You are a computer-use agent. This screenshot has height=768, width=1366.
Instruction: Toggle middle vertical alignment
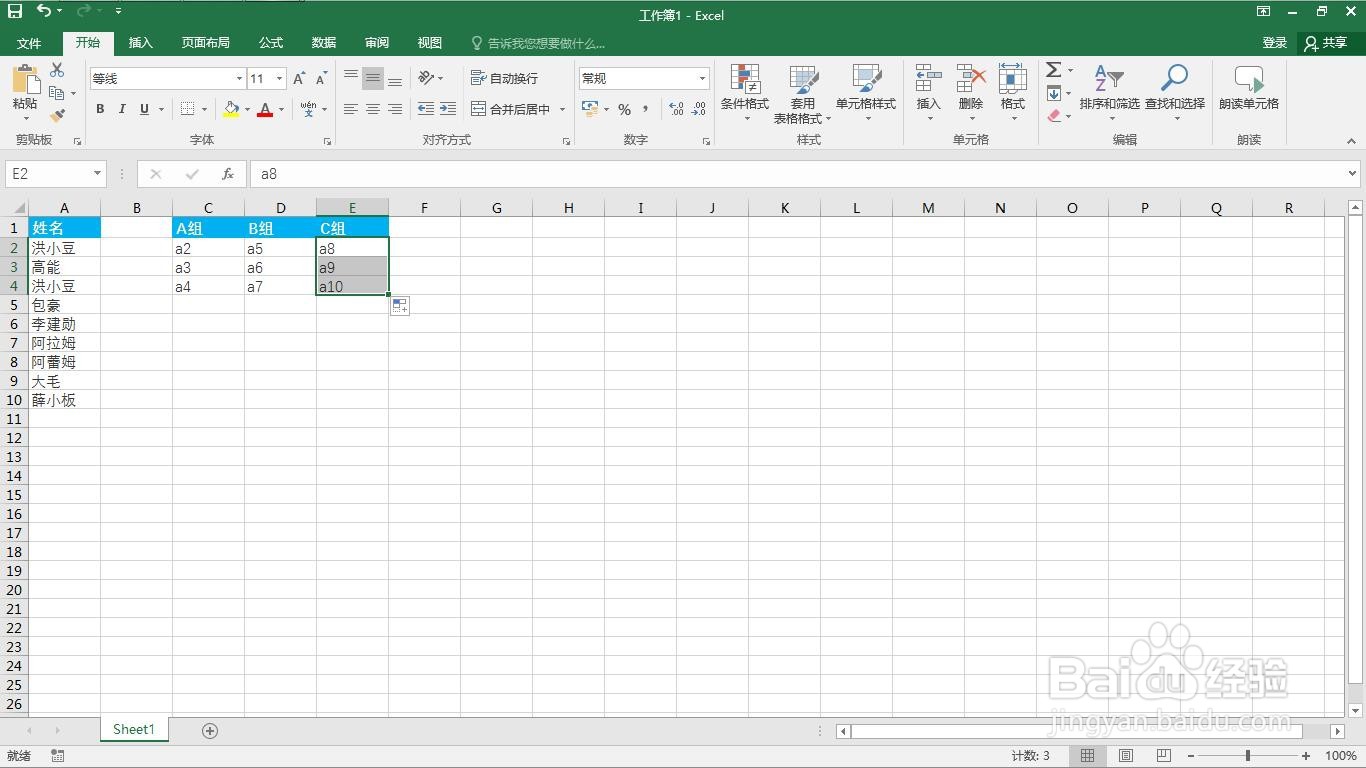(x=373, y=78)
